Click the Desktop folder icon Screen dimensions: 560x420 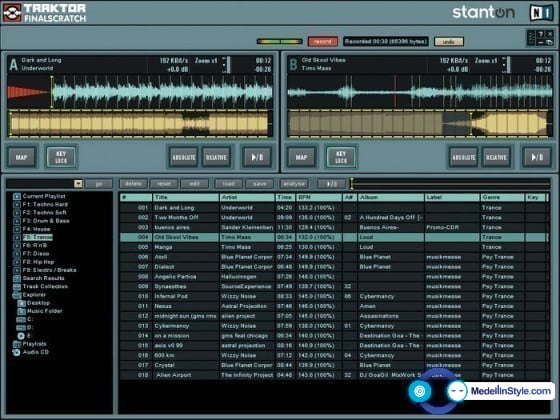tap(21, 303)
